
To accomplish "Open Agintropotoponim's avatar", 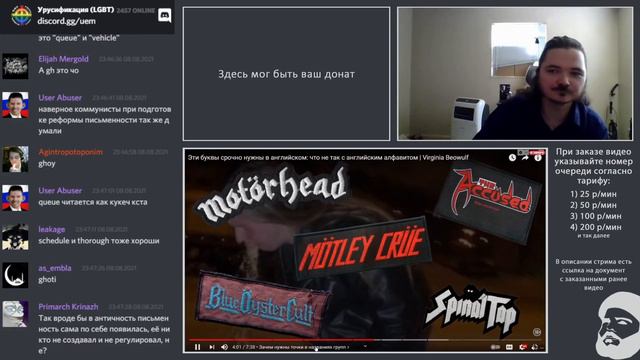I will coord(16,159).
